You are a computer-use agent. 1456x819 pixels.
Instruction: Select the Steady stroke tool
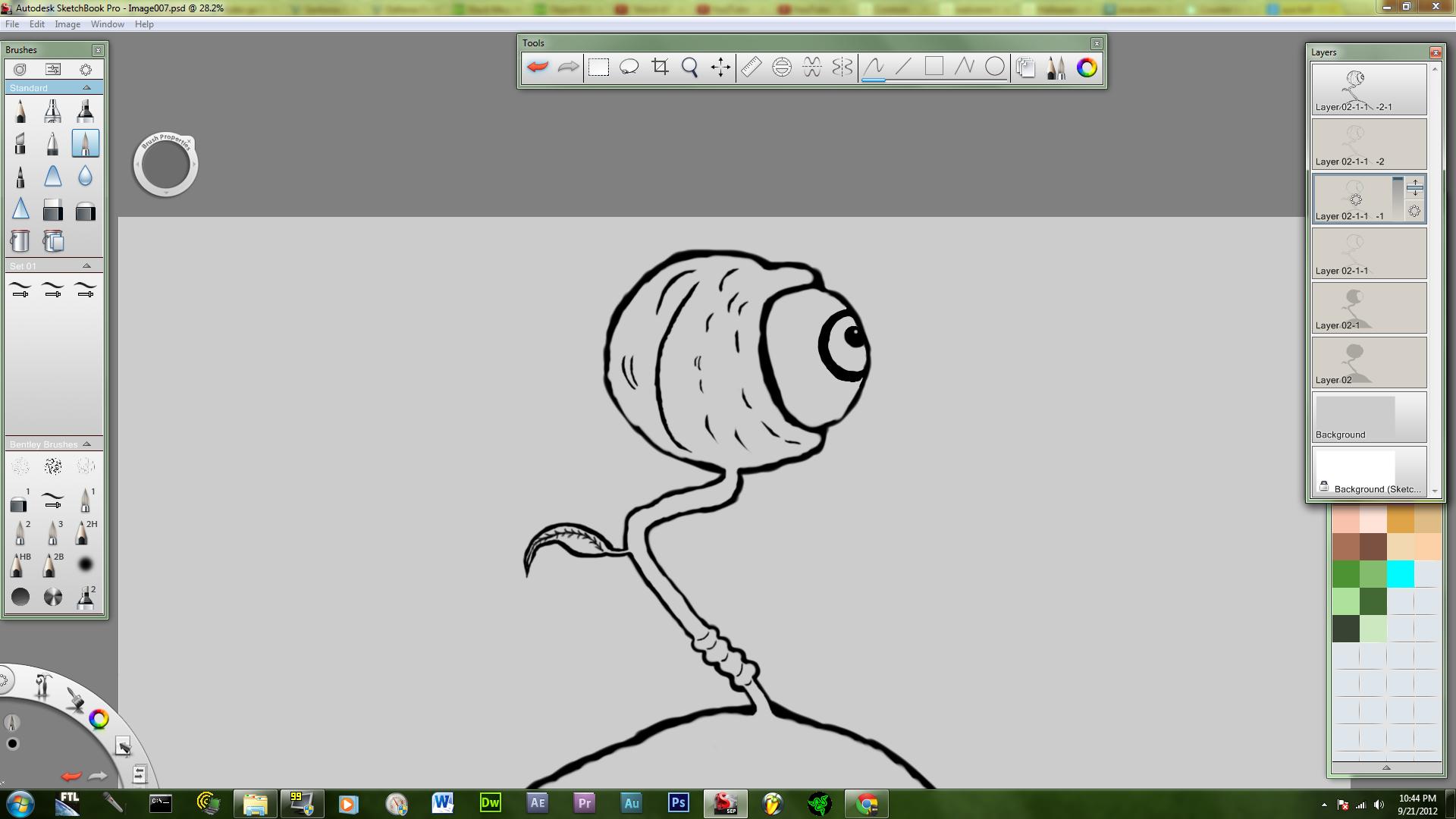pos(874,67)
